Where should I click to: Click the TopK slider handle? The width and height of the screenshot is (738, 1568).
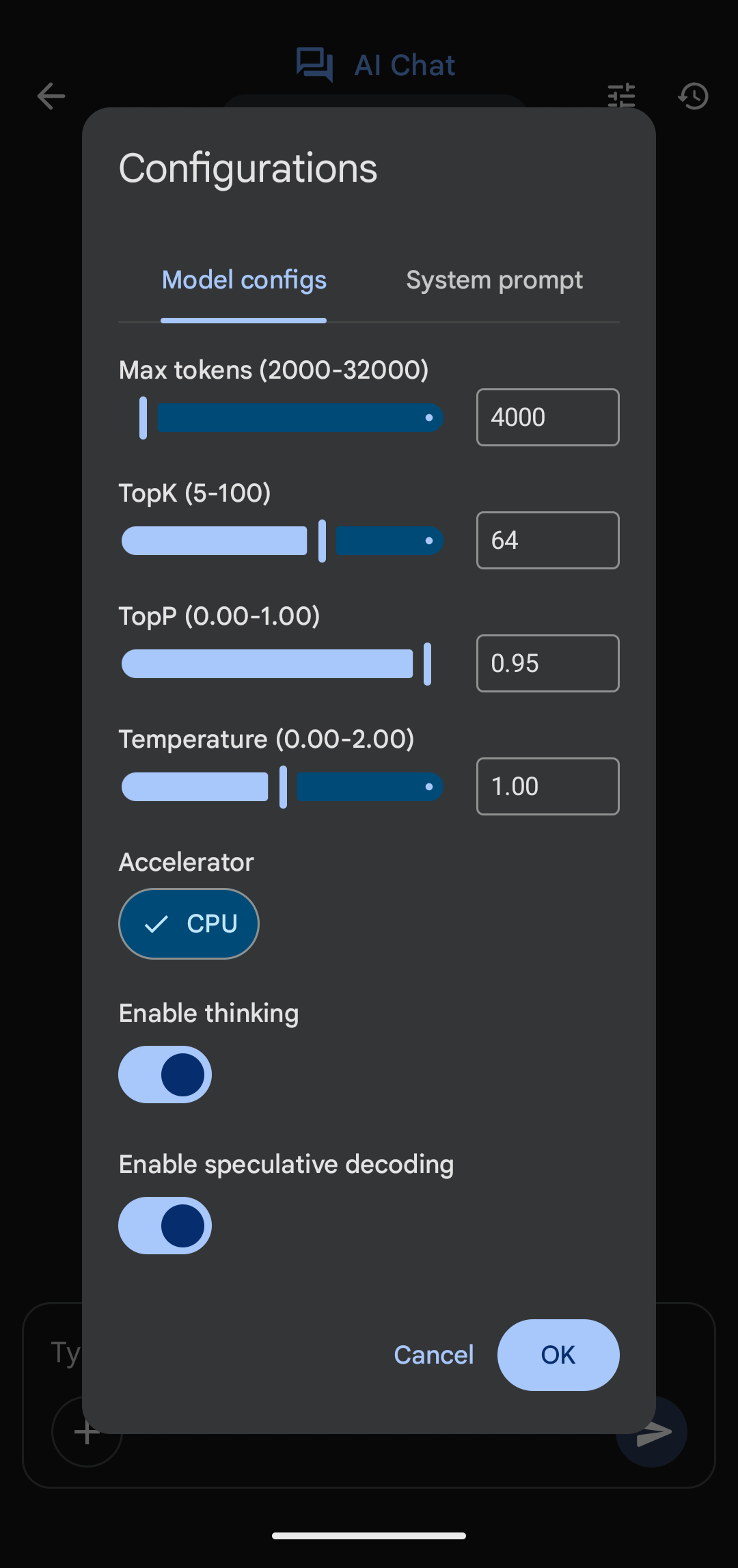[322, 541]
